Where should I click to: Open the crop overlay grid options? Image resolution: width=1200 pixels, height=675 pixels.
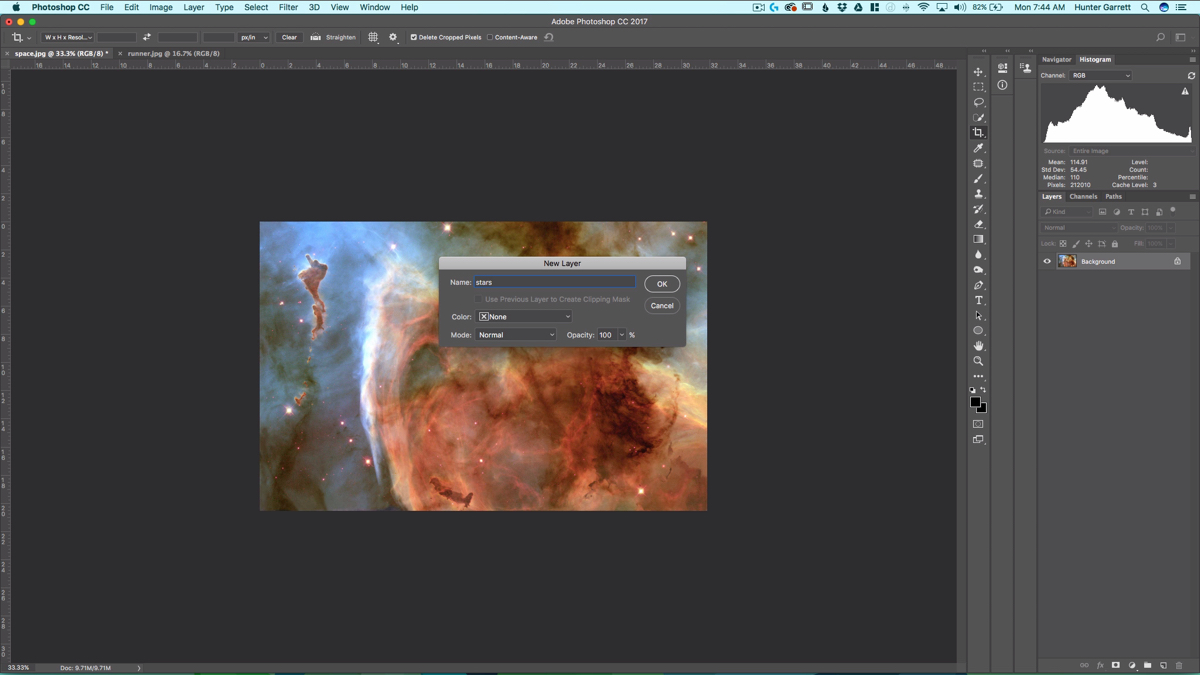click(373, 37)
